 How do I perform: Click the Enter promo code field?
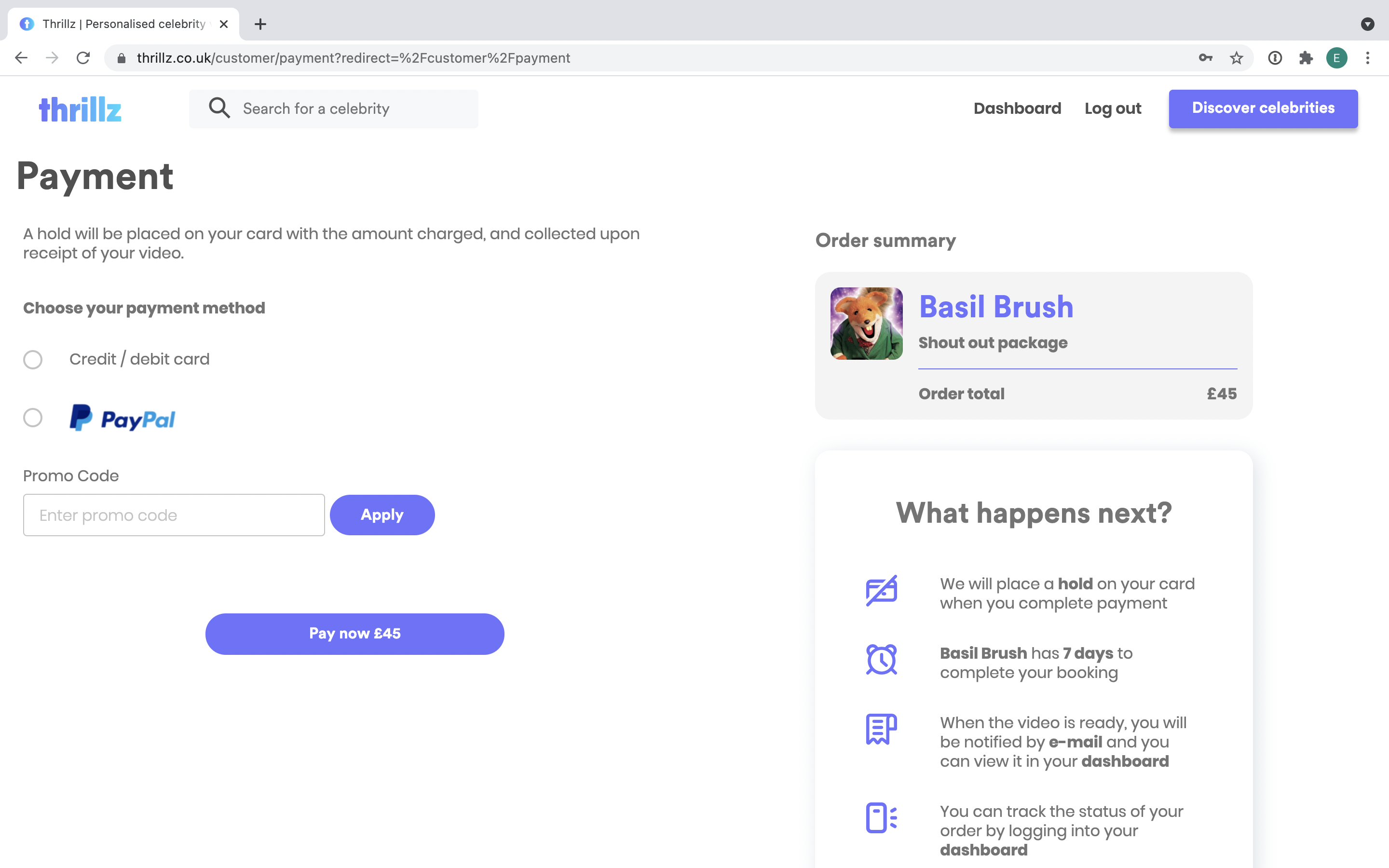174,515
